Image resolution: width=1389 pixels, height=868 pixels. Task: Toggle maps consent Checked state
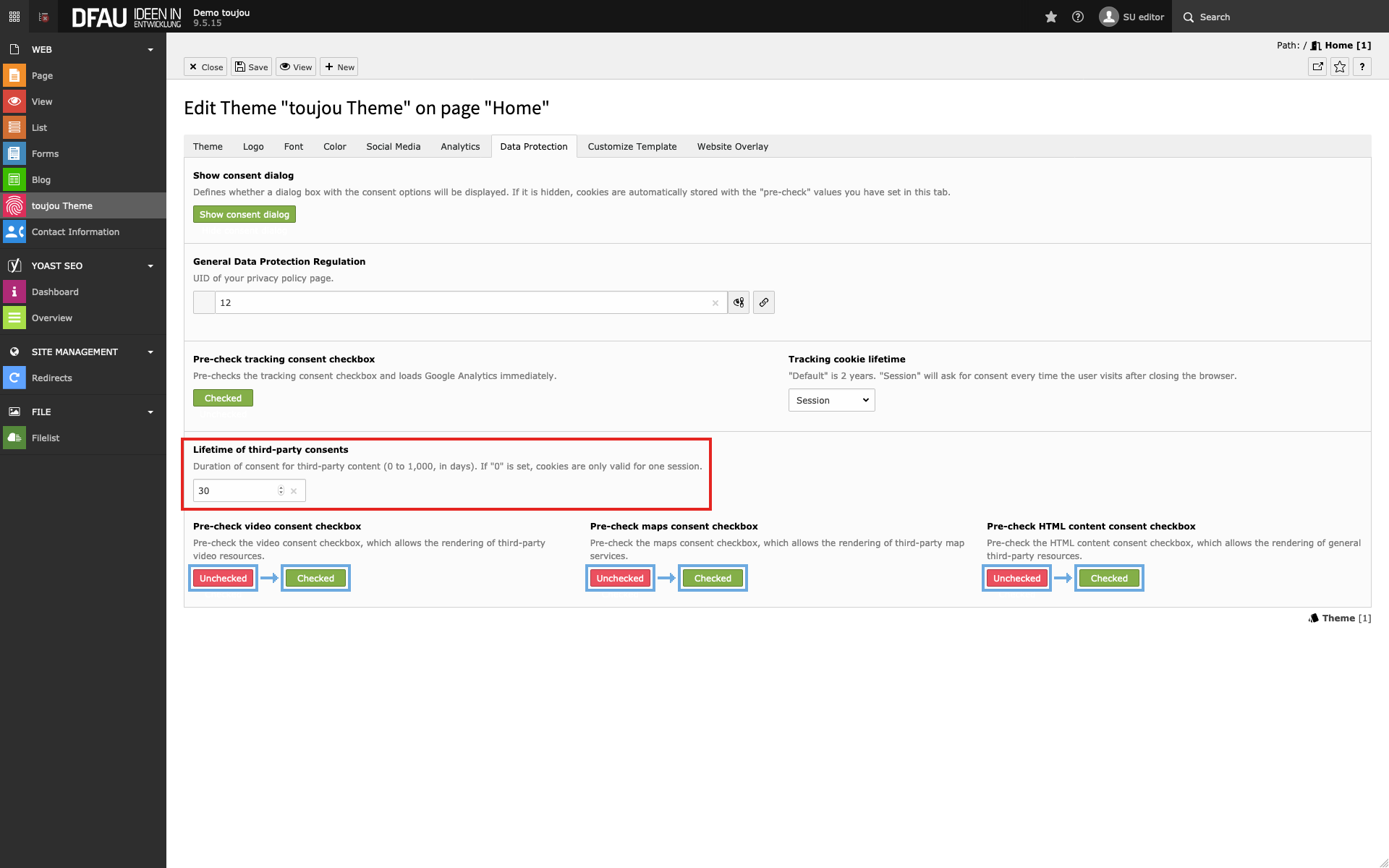(x=712, y=578)
